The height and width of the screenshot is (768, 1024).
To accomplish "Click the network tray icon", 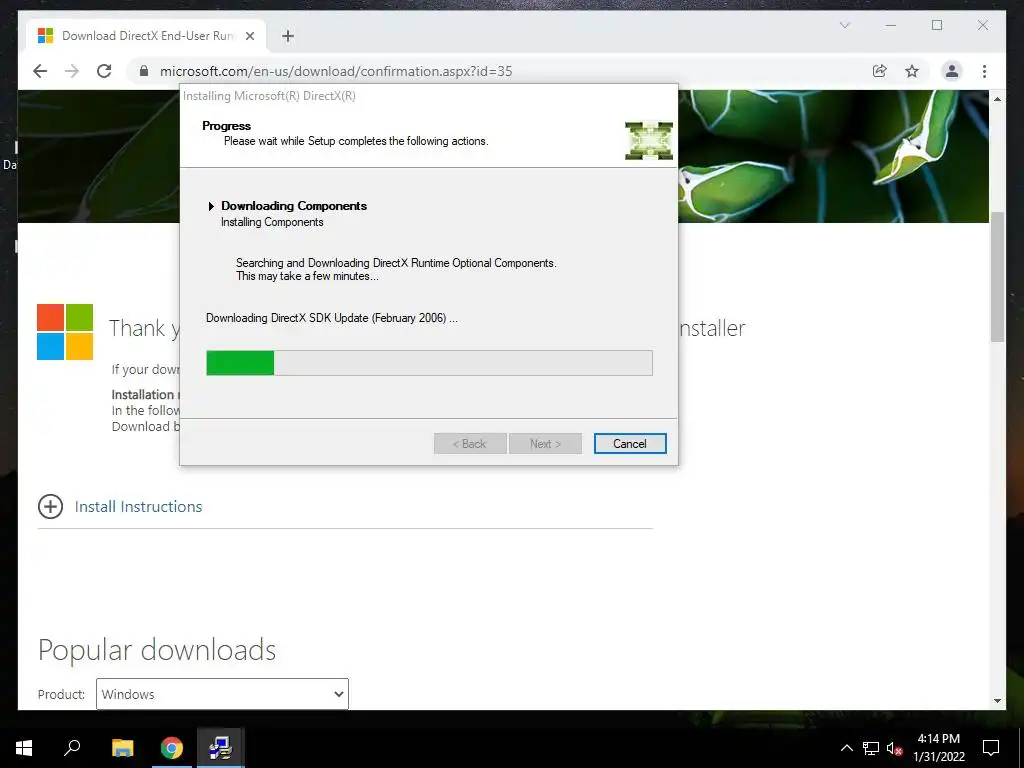I will [x=871, y=748].
